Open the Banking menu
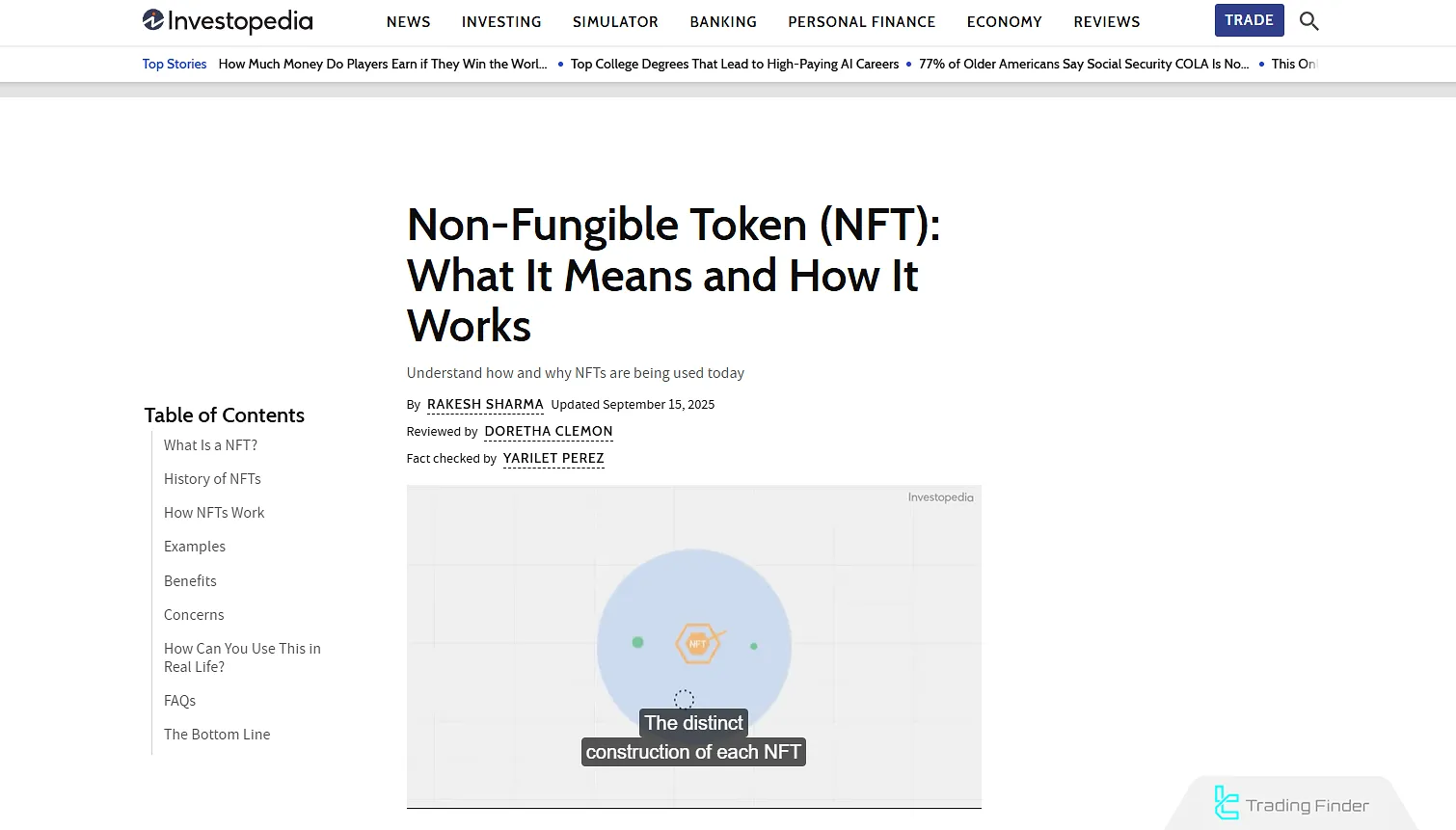Viewport: 1456px width, 830px height. 723,21
